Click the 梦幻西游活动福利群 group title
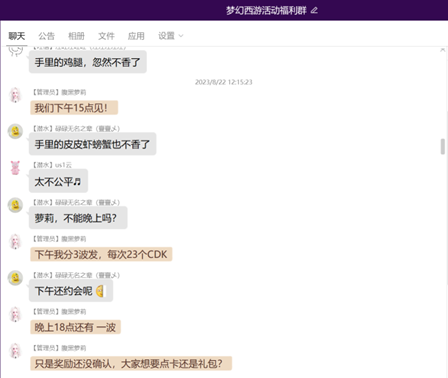The image size is (448, 378). coord(266,11)
